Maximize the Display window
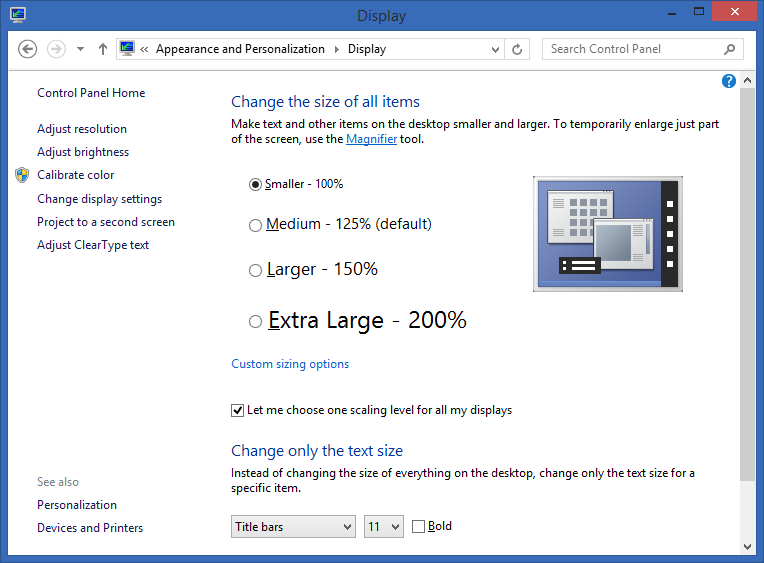This screenshot has height=563, width=764. coord(699,12)
